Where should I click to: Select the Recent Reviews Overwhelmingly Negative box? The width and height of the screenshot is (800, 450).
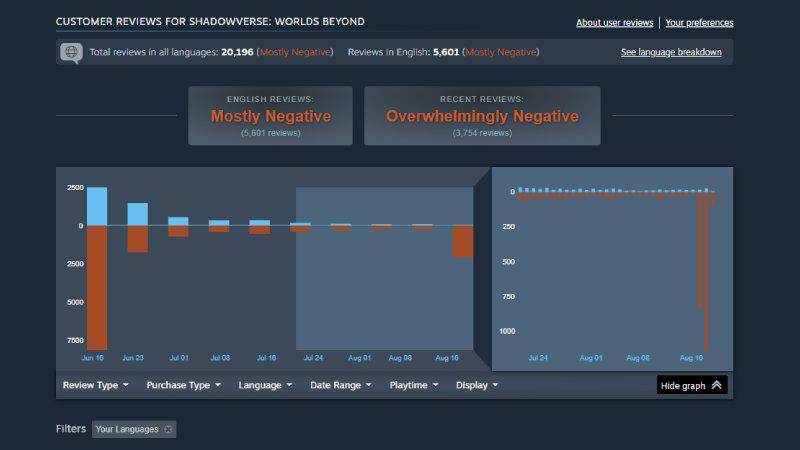click(x=482, y=116)
